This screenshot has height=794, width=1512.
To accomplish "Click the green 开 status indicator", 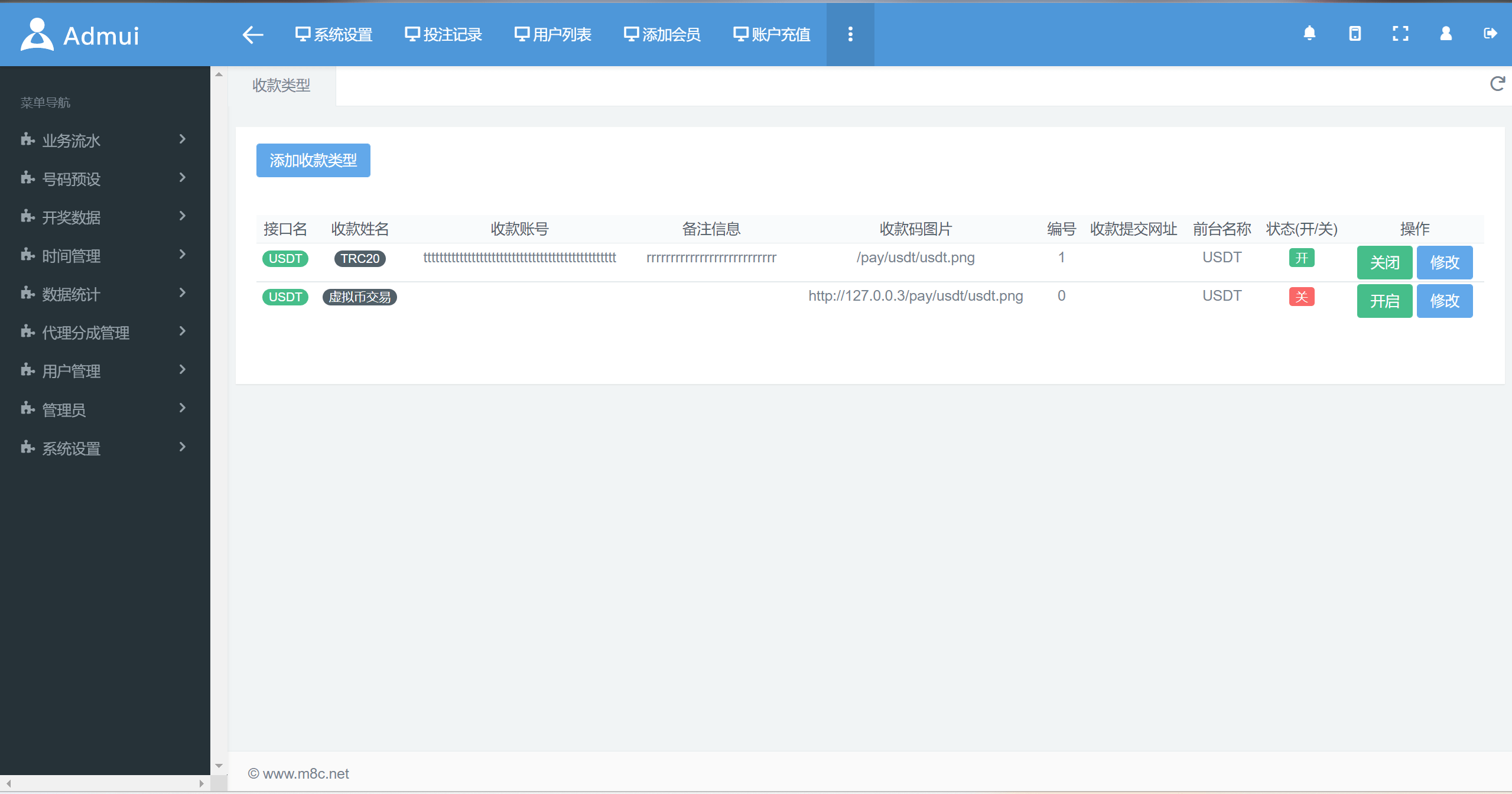I will click(x=1302, y=258).
